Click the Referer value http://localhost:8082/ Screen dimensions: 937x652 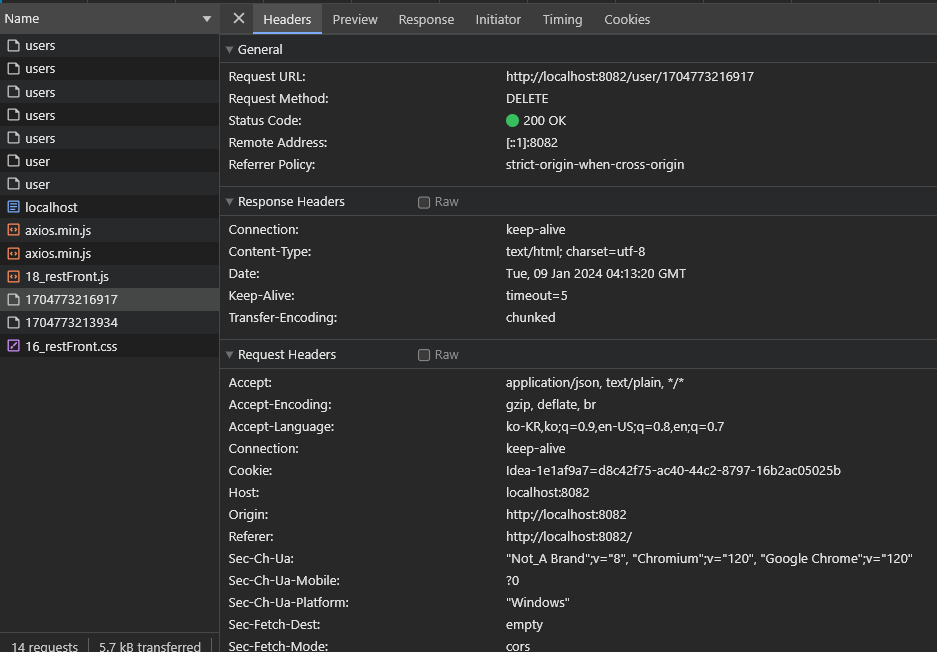[x=569, y=537]
